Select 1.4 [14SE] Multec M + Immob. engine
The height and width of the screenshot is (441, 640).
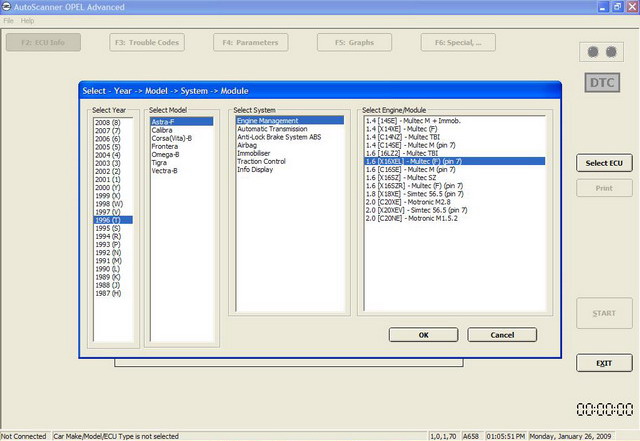(x=455, y=120)
